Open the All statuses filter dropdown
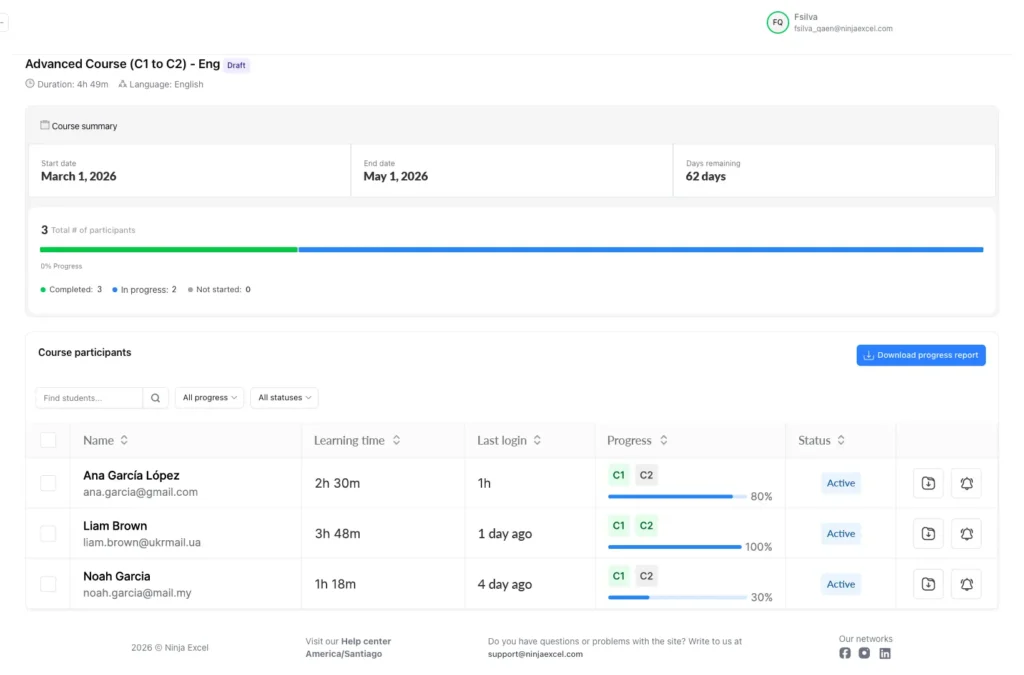The image size is (1024, 675). point(284,397)
